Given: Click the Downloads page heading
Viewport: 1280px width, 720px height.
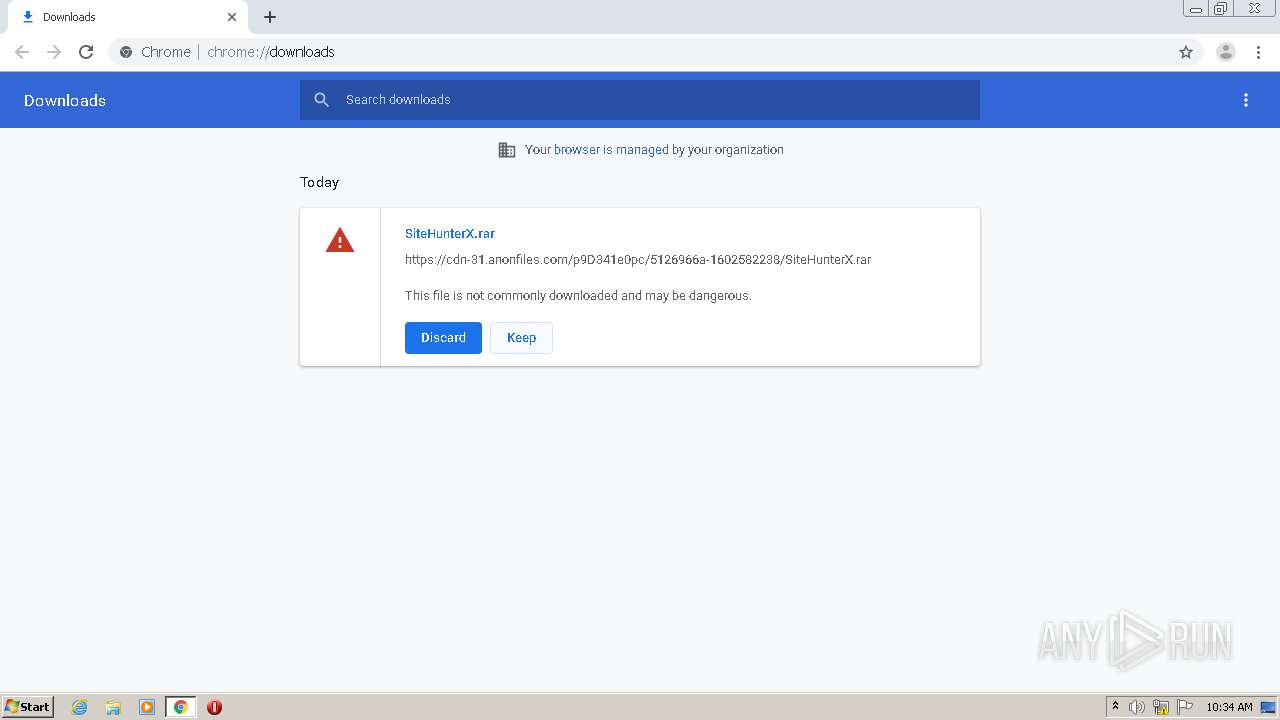Looking at the screenshot, I should [x=65, y=100].
